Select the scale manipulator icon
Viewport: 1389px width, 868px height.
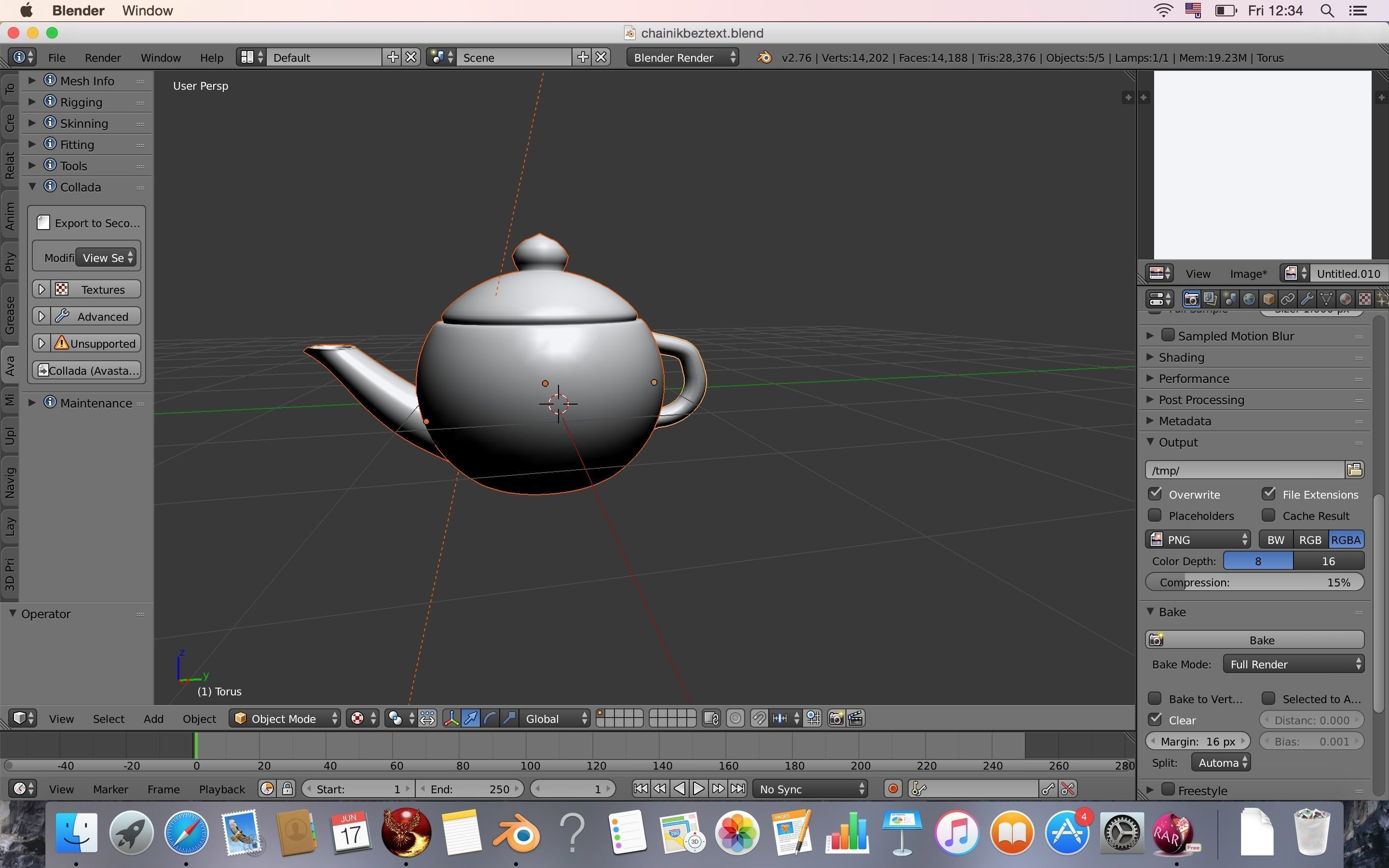(509, 718)
